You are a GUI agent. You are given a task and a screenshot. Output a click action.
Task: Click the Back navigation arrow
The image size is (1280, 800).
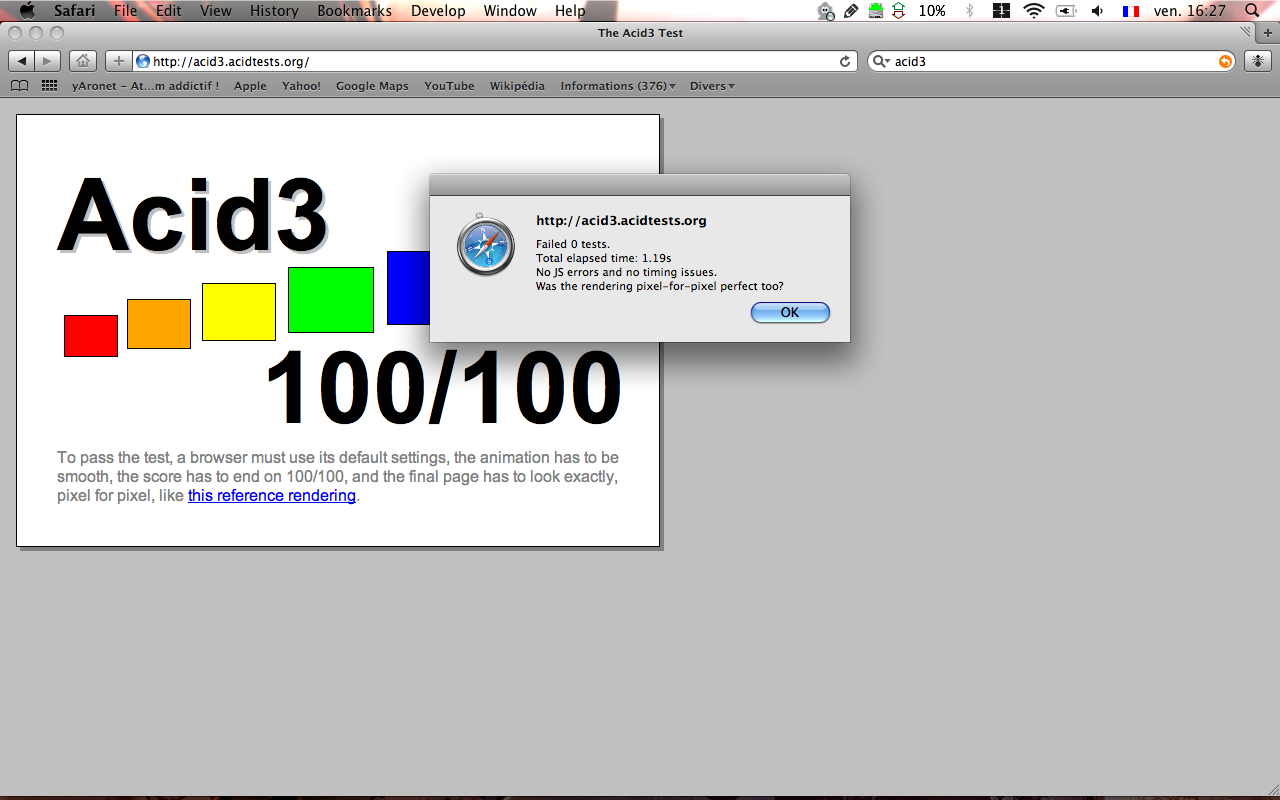click(x=22, y=61)
